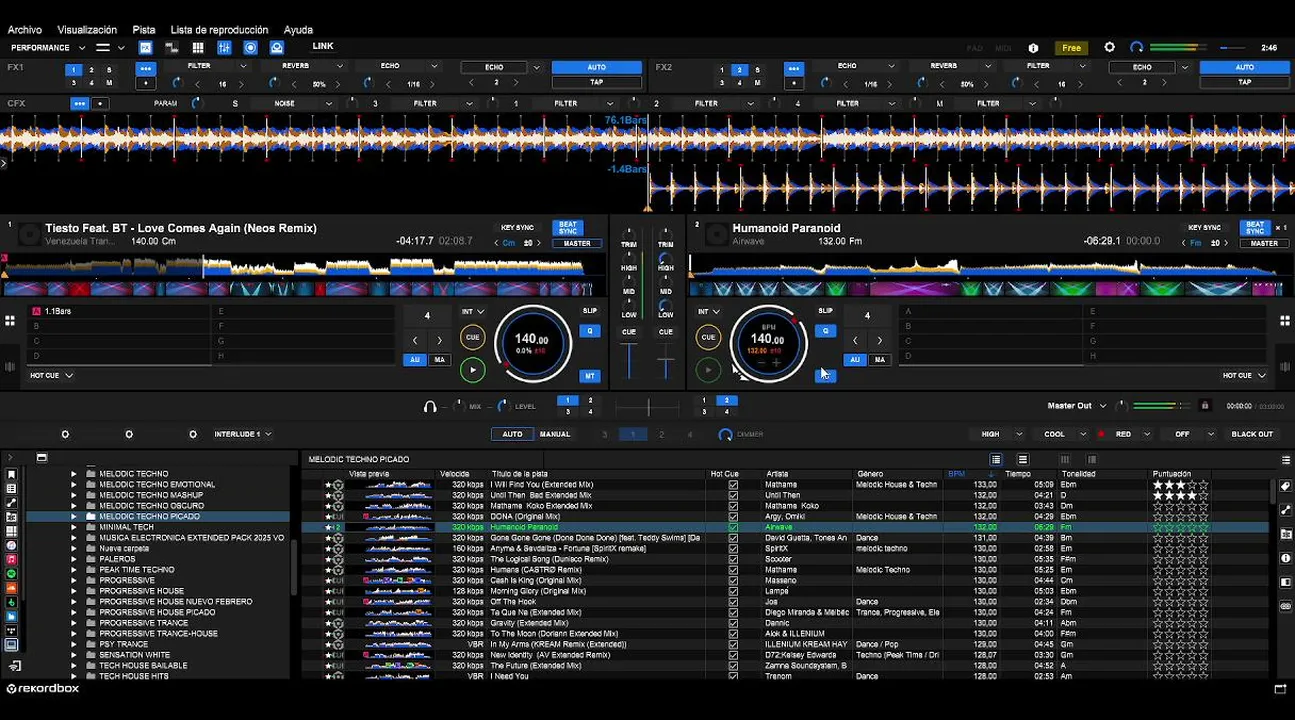Click the pad grid icon right of deck 2
This screenshot has height=720, width=1295.
click(1285, 321)
